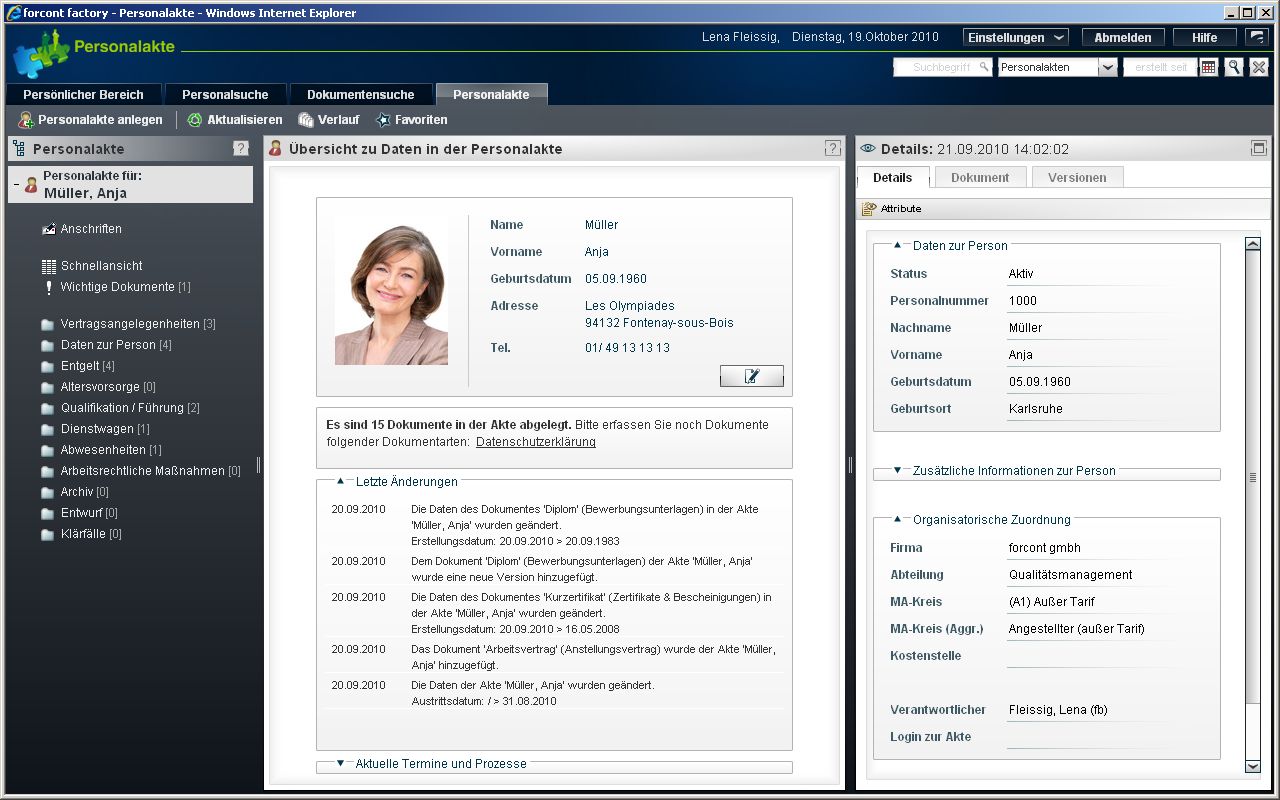Image resolution: width=1280 pixels, height=800 pixels.
Task: Switch to the Versionen tab
Action: 1077,177
